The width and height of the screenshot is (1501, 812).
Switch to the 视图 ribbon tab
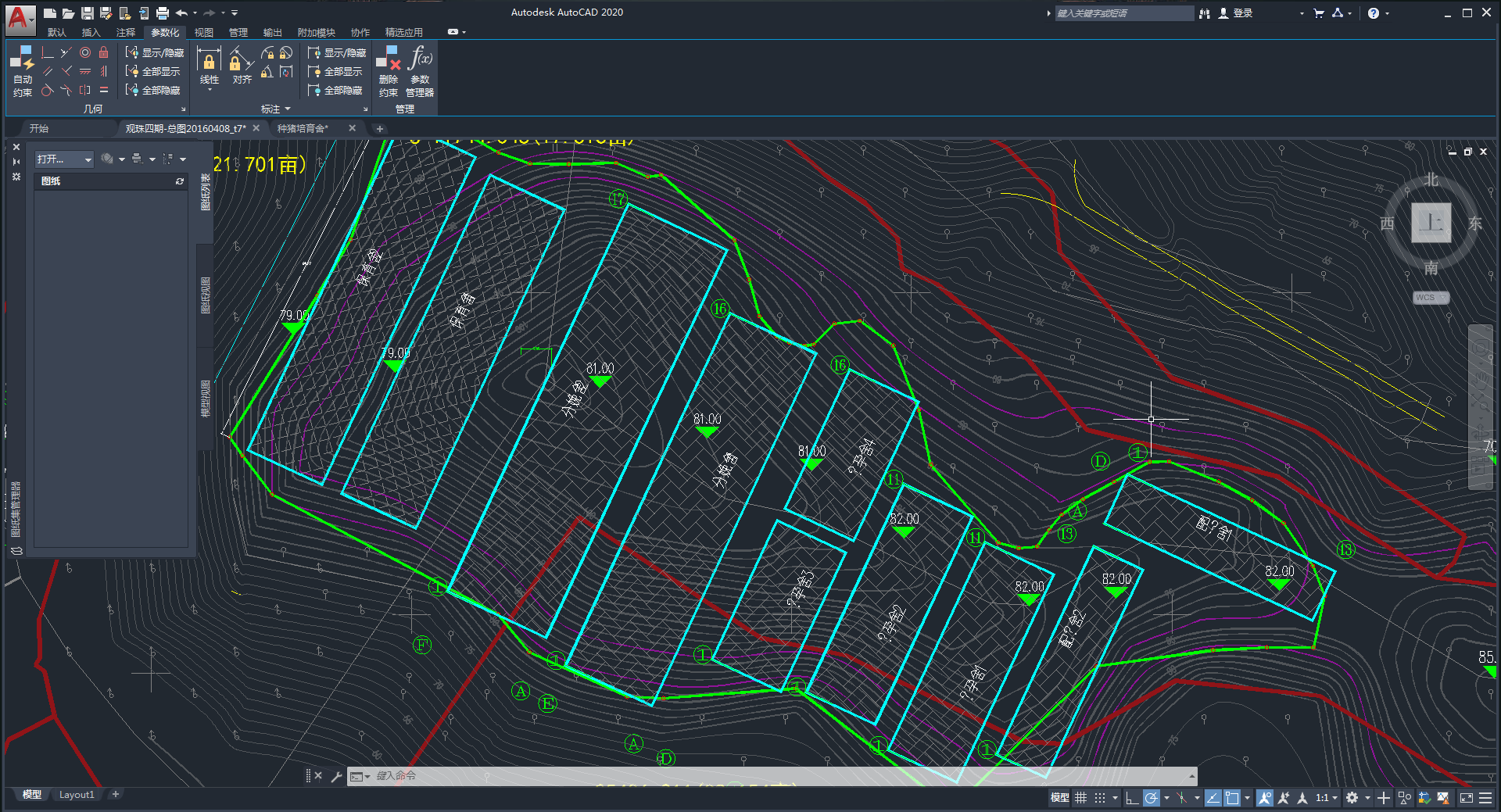click(204, 33)
